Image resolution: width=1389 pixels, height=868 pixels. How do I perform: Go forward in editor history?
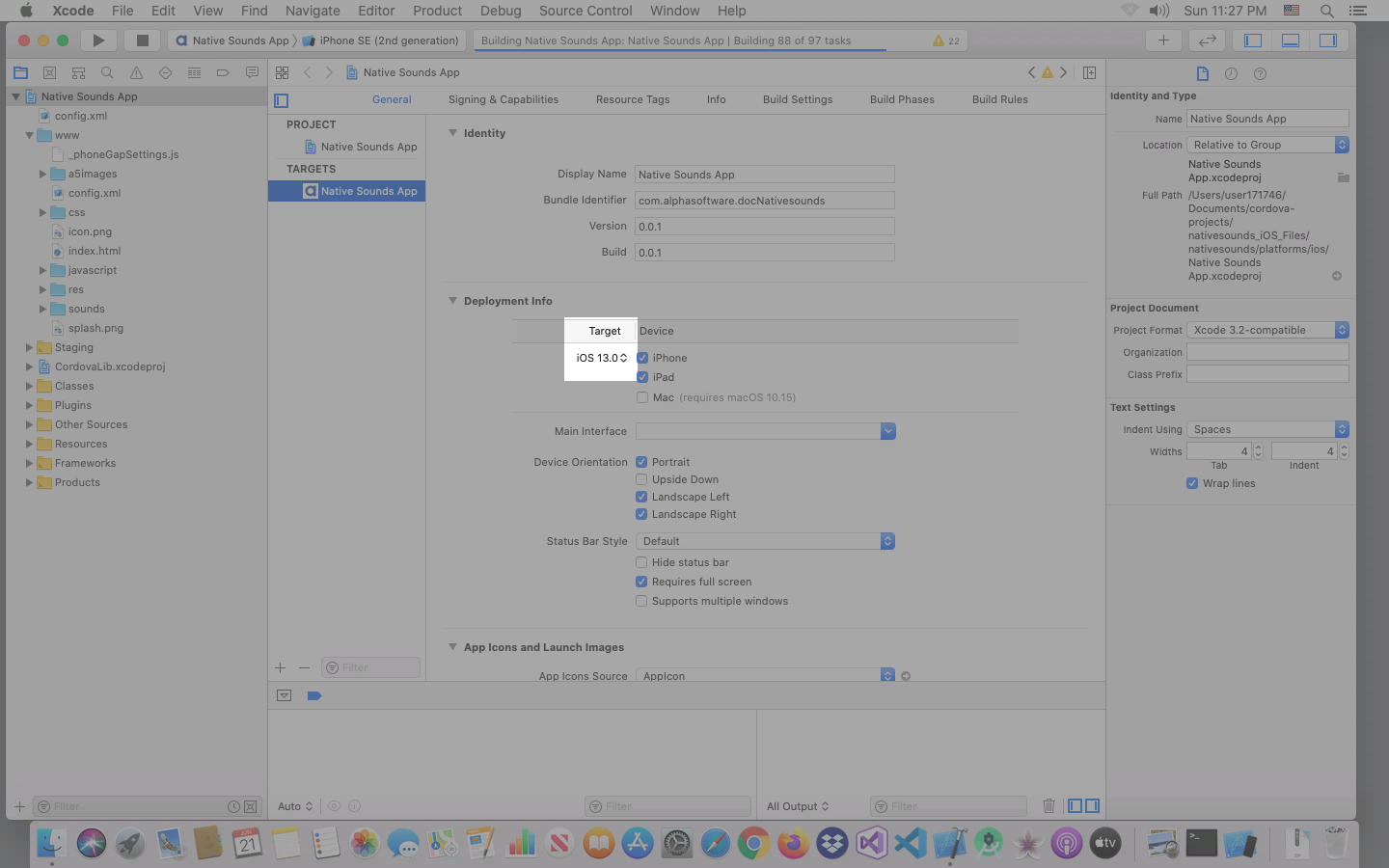tap(329, 72)
